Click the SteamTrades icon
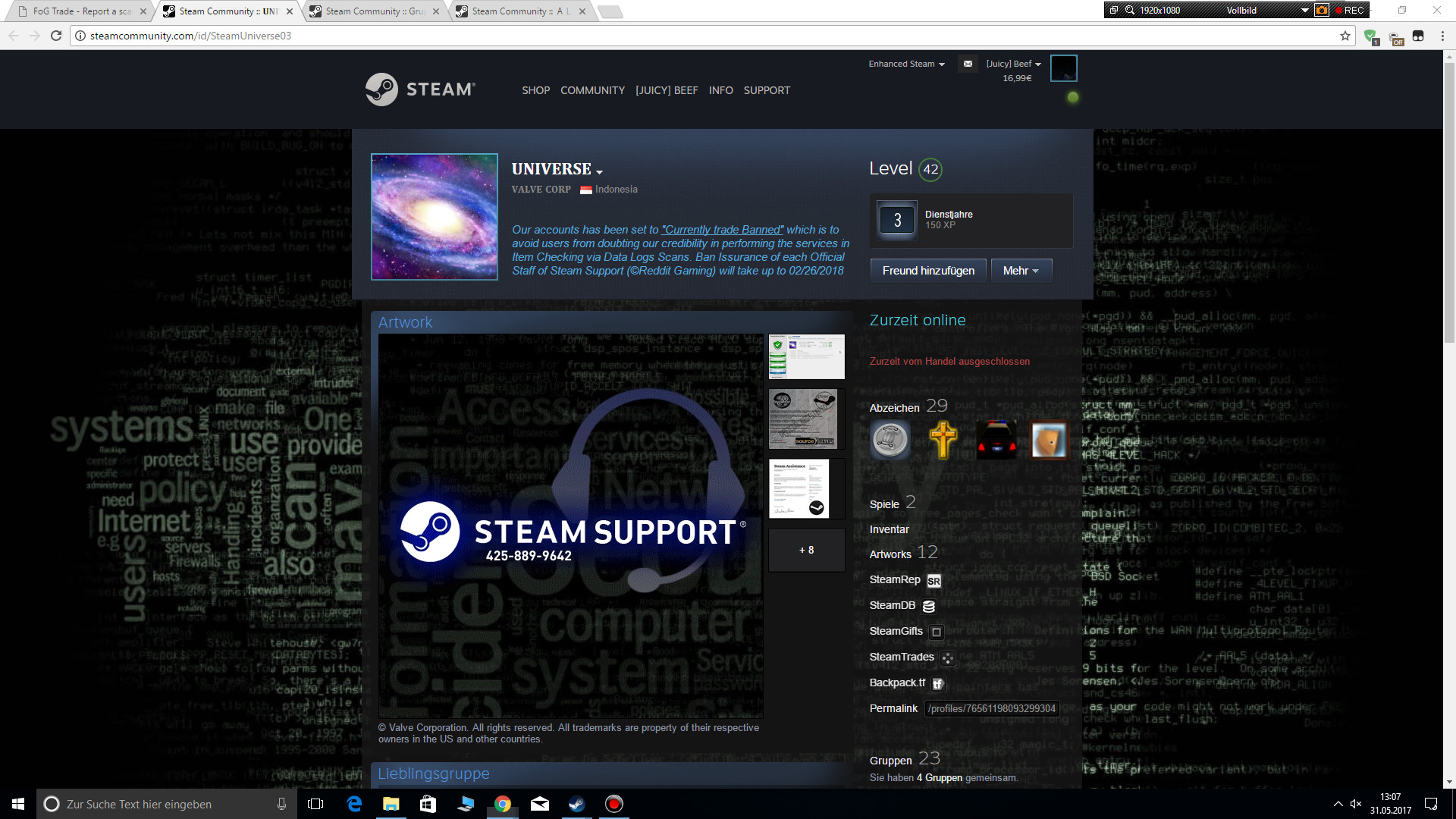Screen dimensions: 1456x819 [948, 658]
